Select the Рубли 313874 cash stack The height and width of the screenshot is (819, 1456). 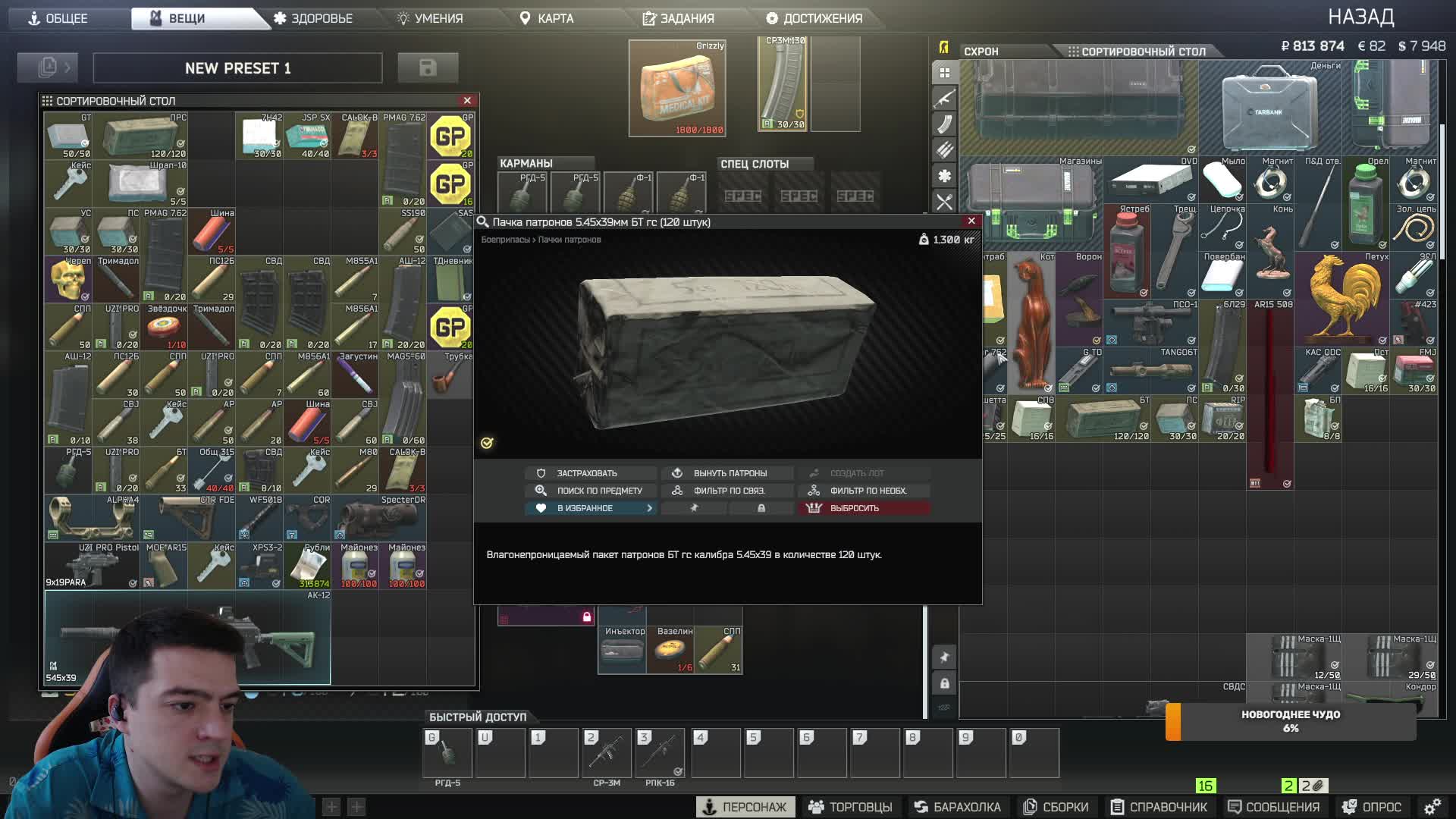[x=307, y=566]
